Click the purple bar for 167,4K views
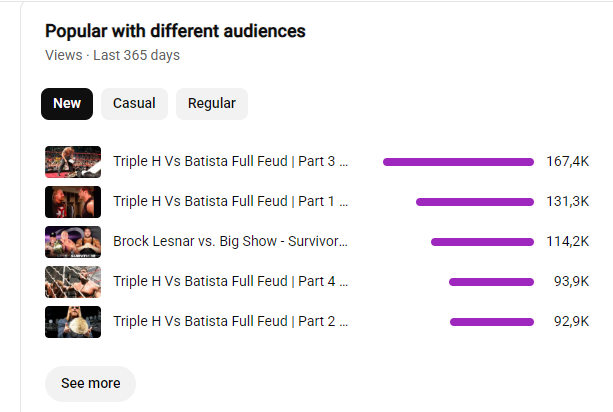 pyautogui.click(x=458, y=162)
